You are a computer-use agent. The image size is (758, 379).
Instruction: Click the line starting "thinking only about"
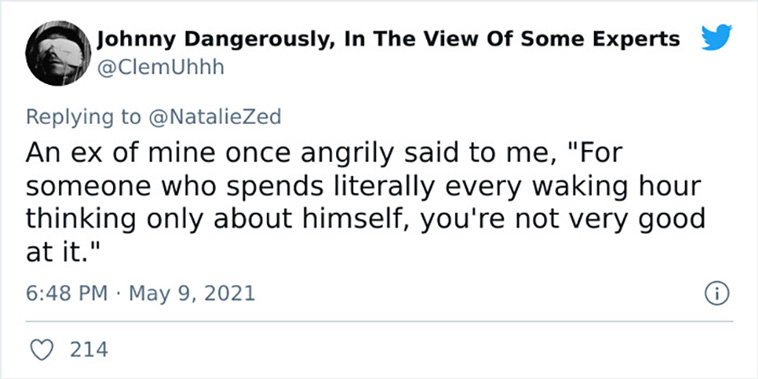(x=365, y=220)
